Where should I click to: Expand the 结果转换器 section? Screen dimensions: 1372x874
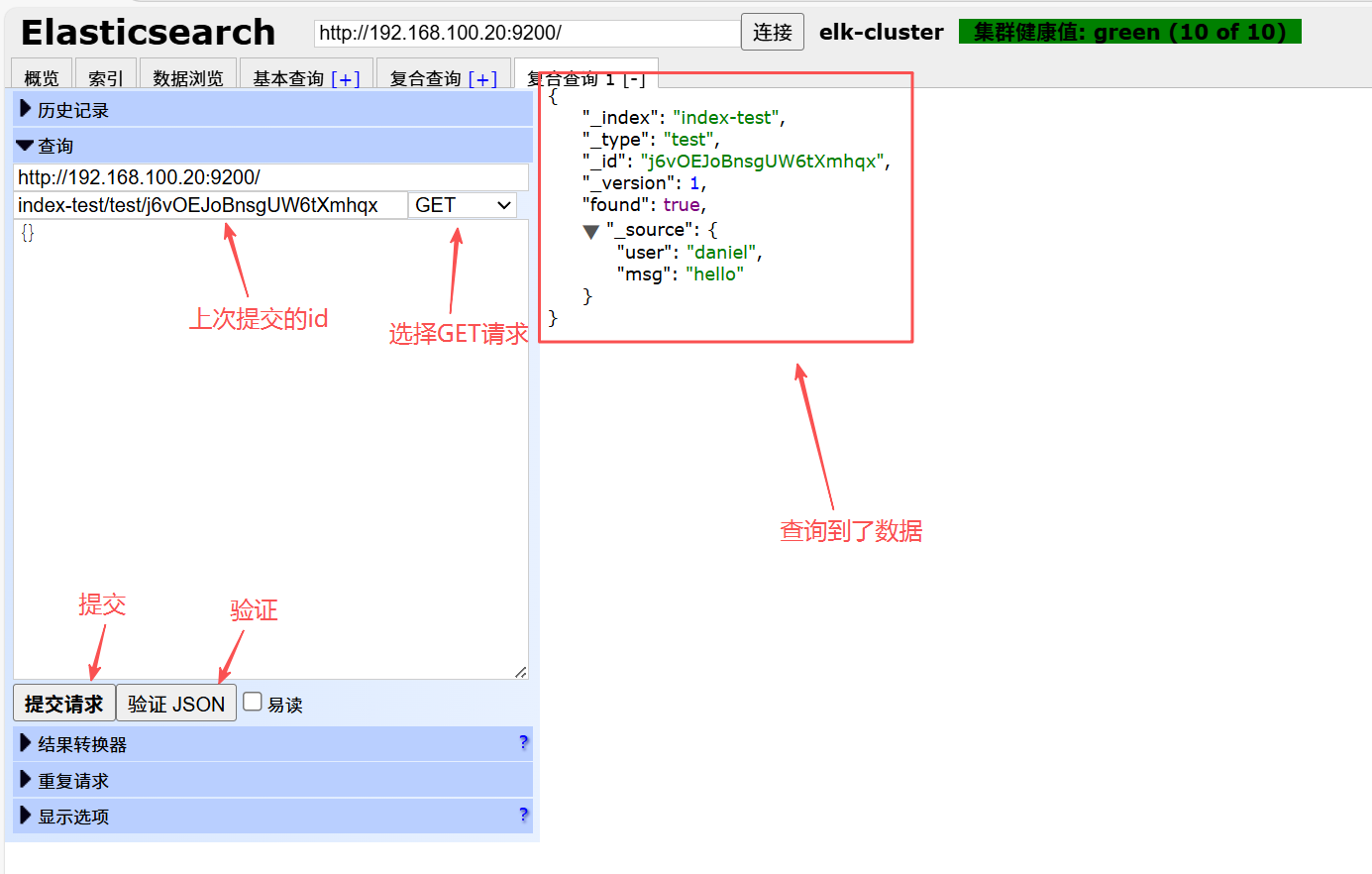(x=272, y=744)
